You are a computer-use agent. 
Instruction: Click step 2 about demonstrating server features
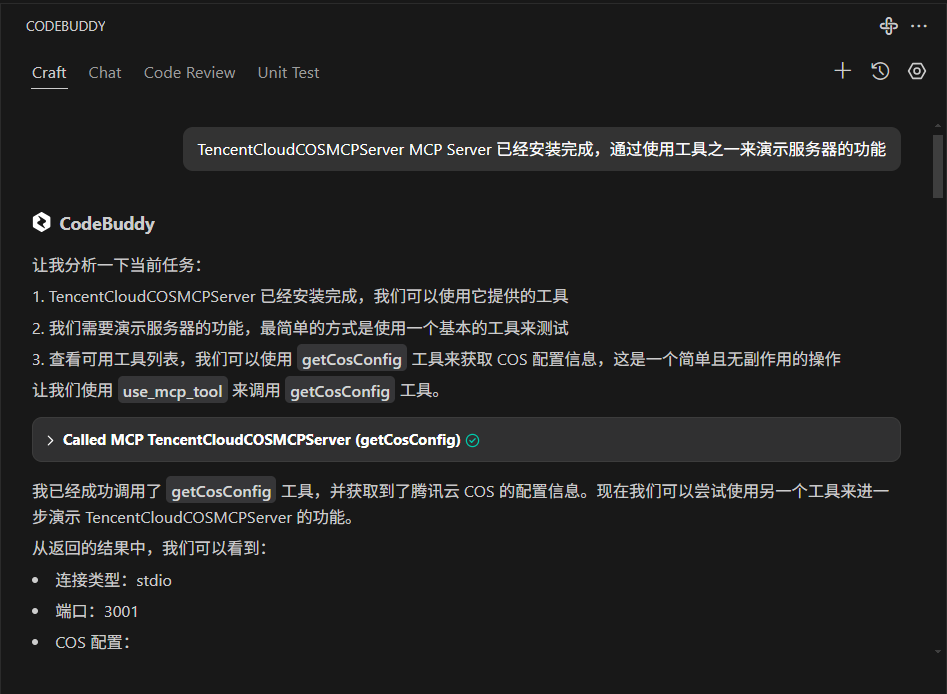300,328
